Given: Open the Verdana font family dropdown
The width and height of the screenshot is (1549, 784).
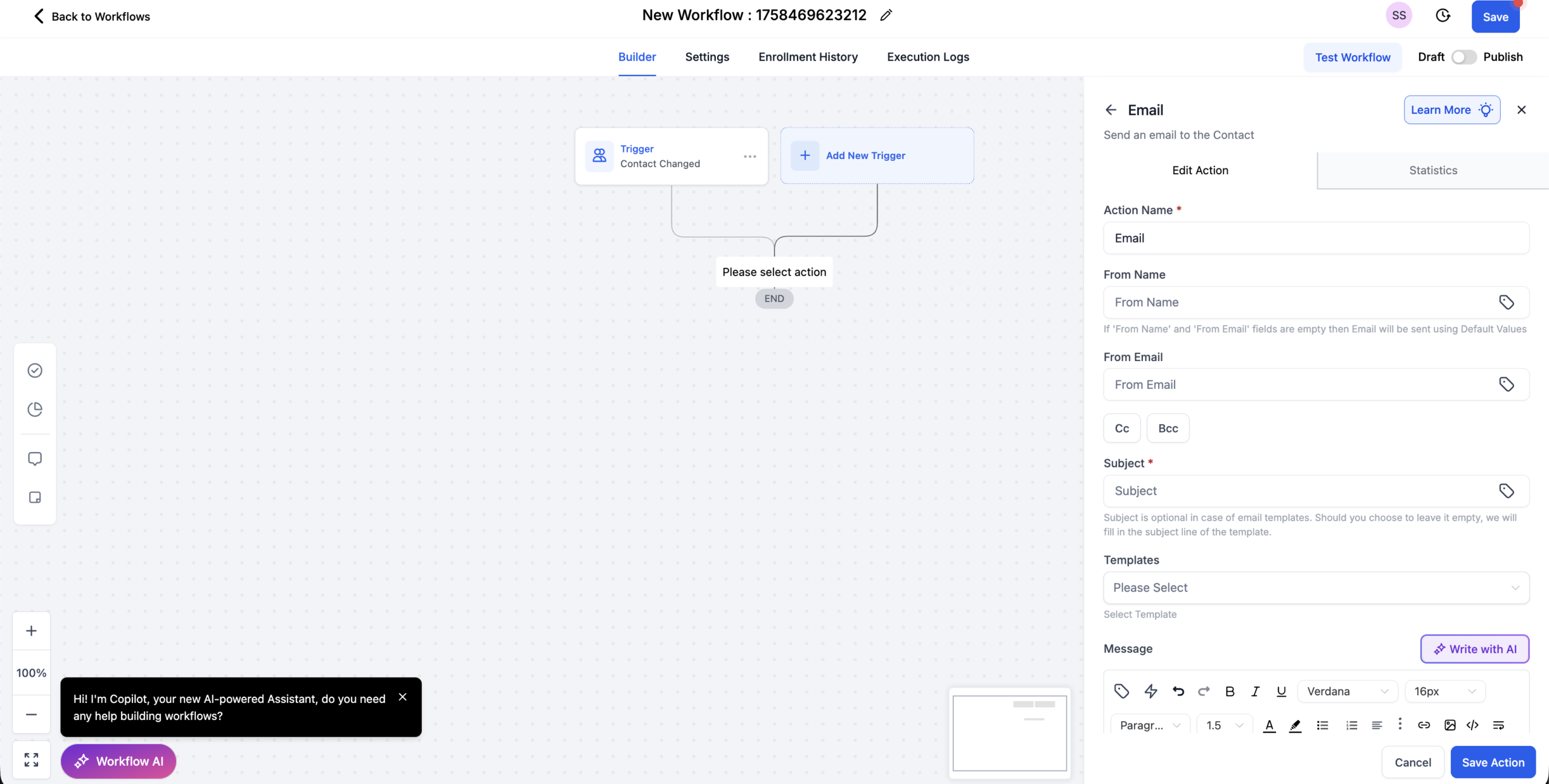Looking at the screenshot, I should (x=1346, y=691).
